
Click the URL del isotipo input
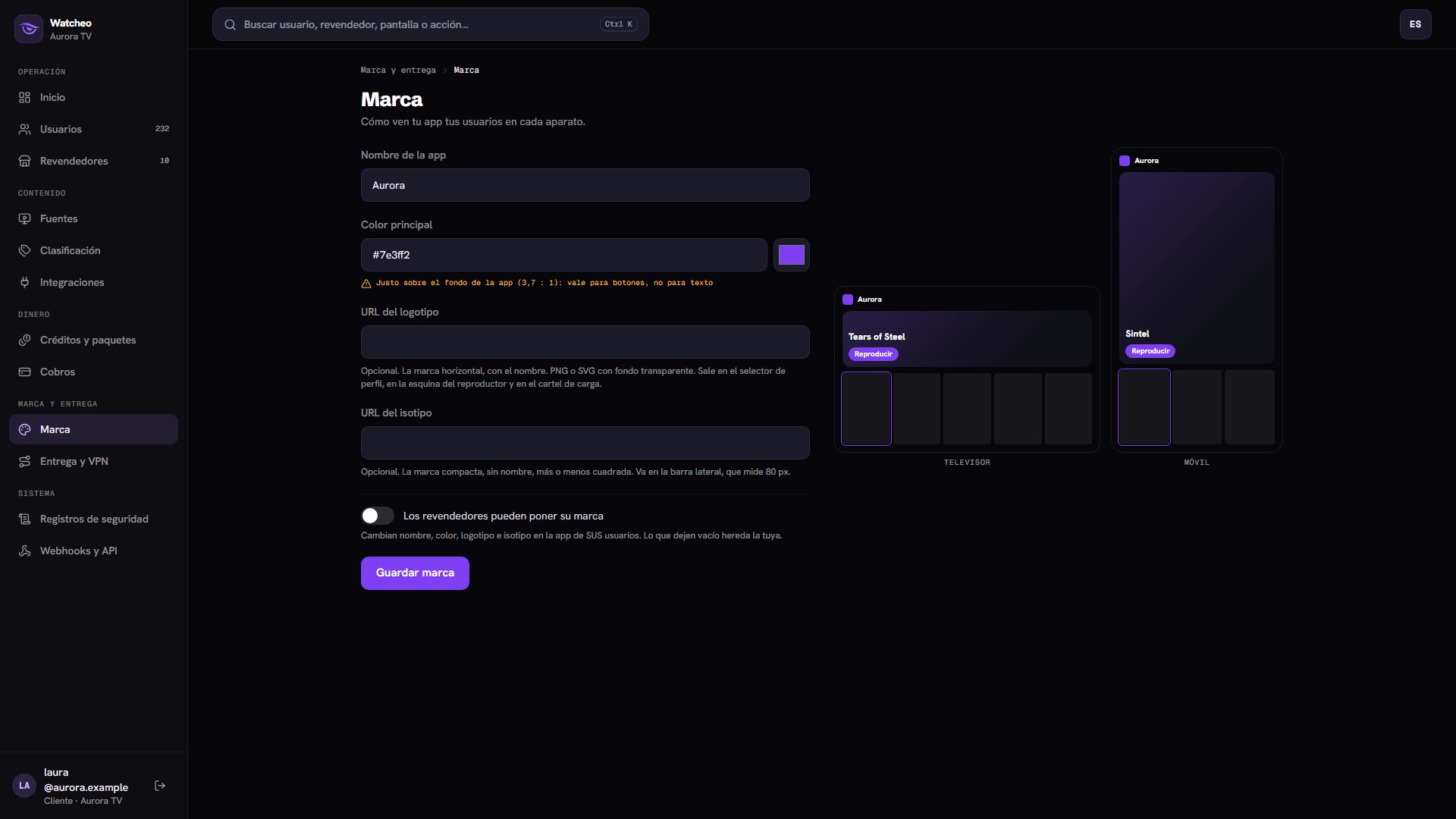coord(585,443)
